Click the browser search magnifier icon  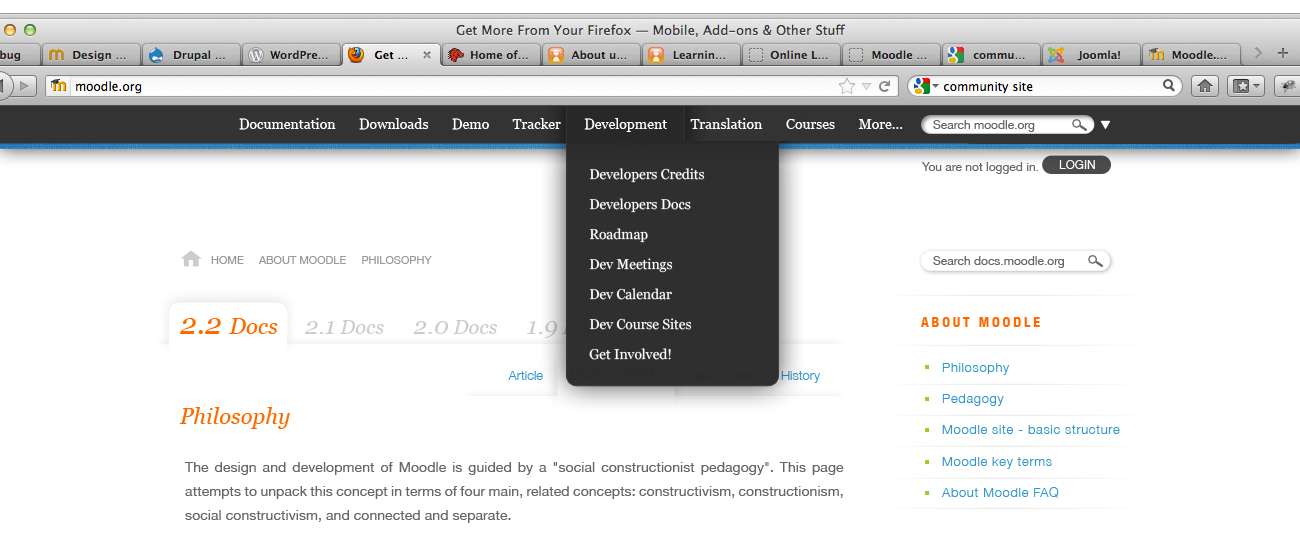tap(1168, 86)
